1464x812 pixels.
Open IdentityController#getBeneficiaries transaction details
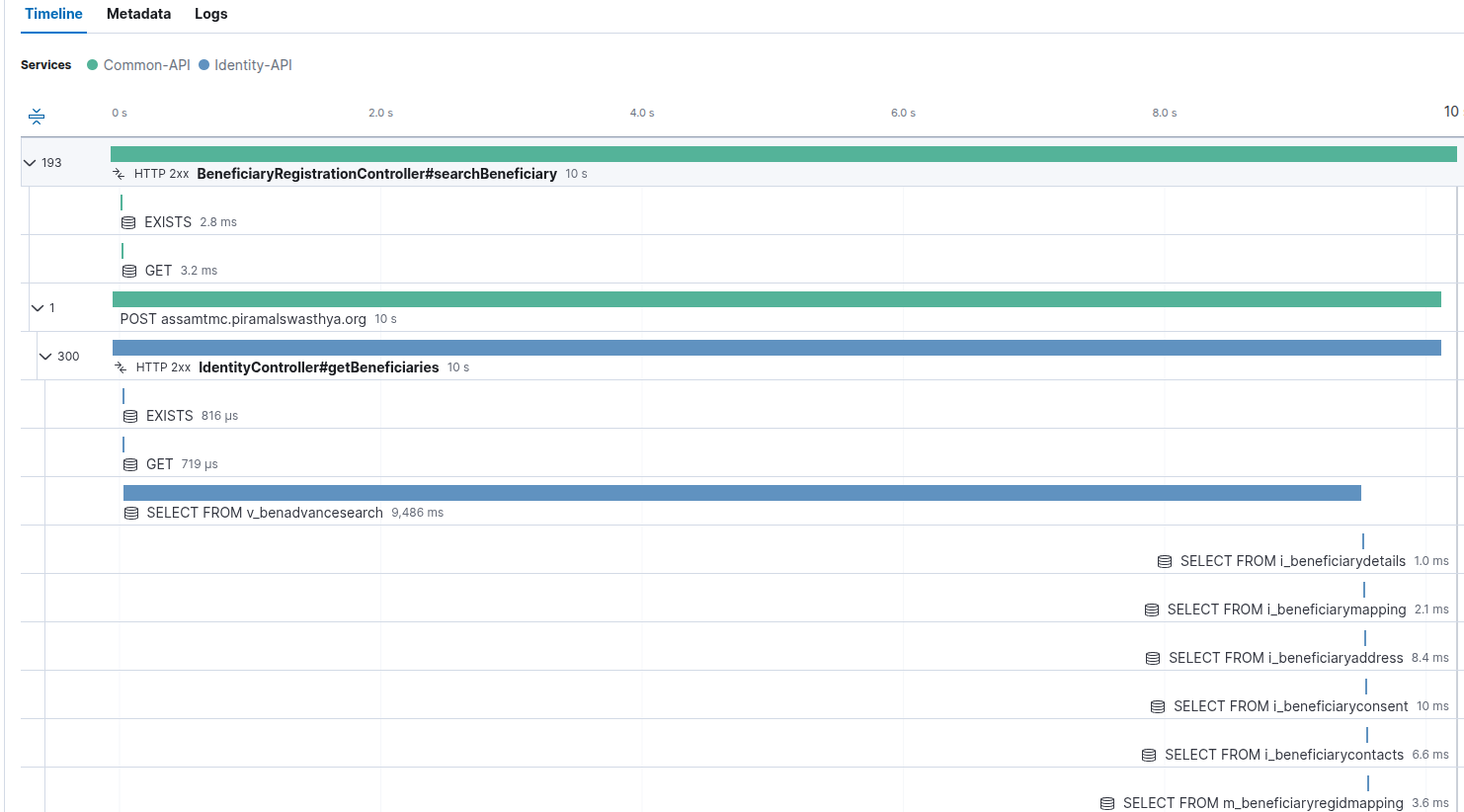pyautogui.click(x=318, y=367)
